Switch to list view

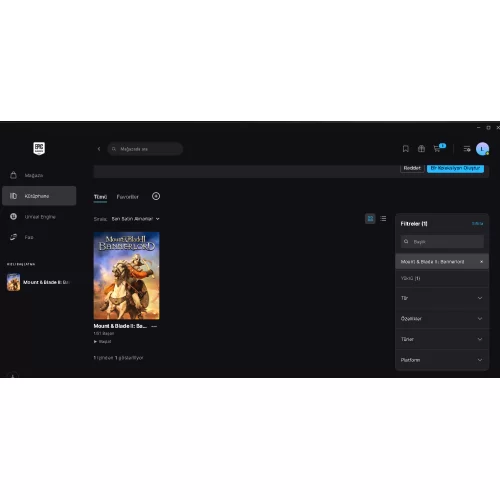tap(383, 219)
